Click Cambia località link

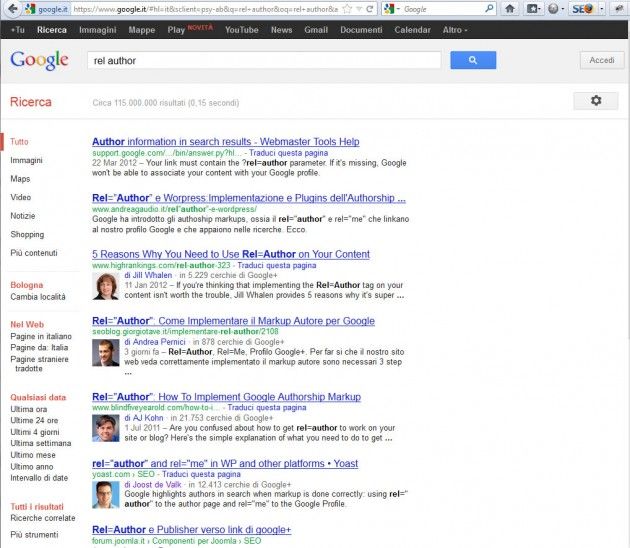point(38,297)
